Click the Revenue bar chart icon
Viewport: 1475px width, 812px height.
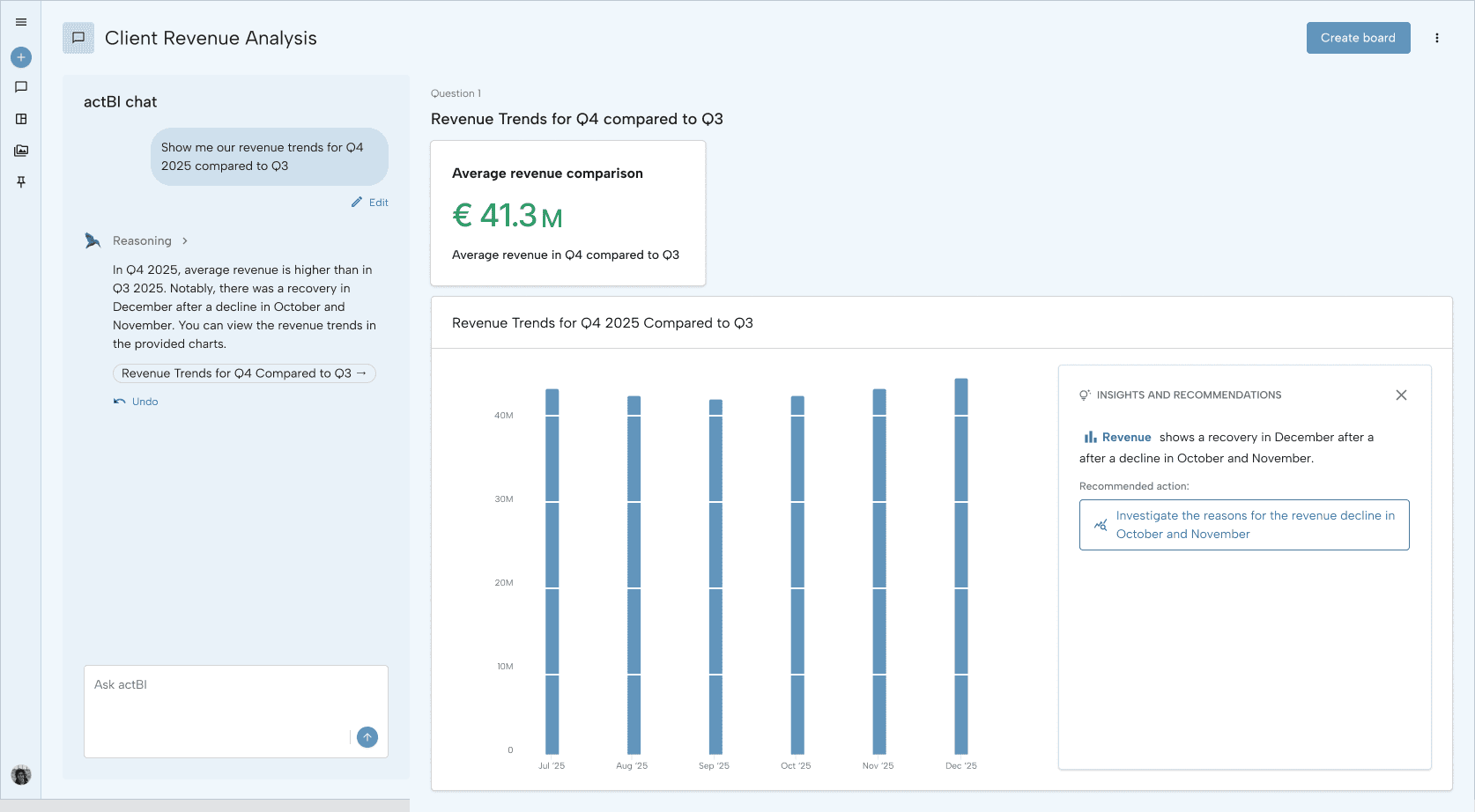[1090, 437]
